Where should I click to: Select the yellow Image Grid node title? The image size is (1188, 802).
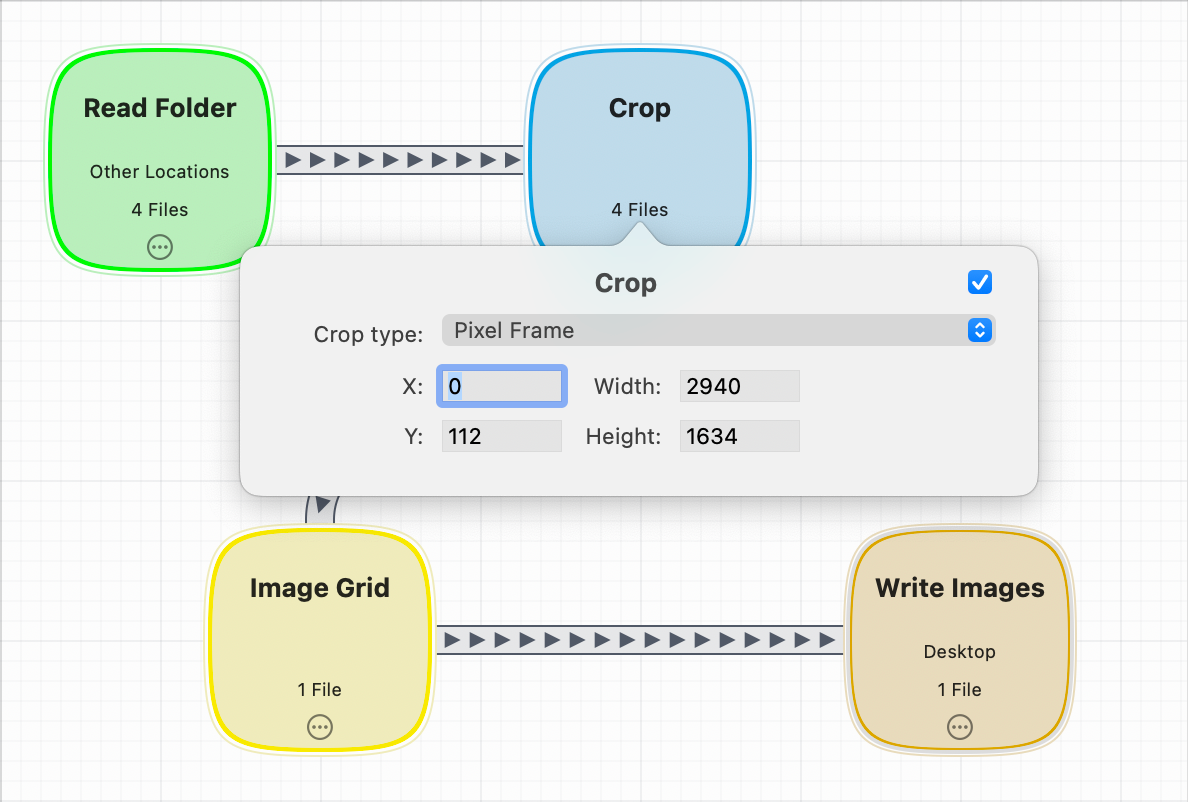point(319,588)
